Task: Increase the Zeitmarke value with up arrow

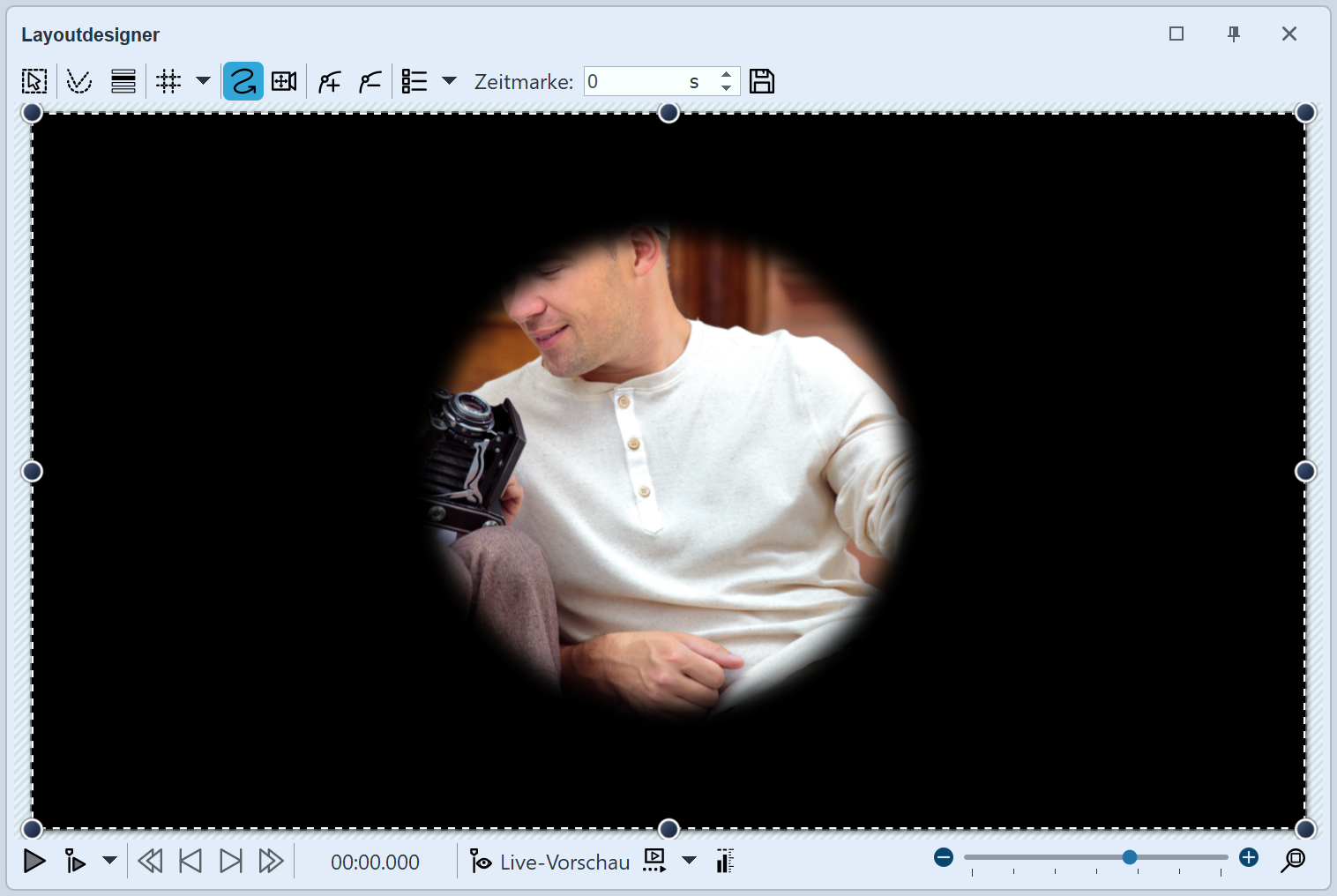Action: tap(727, 74)
